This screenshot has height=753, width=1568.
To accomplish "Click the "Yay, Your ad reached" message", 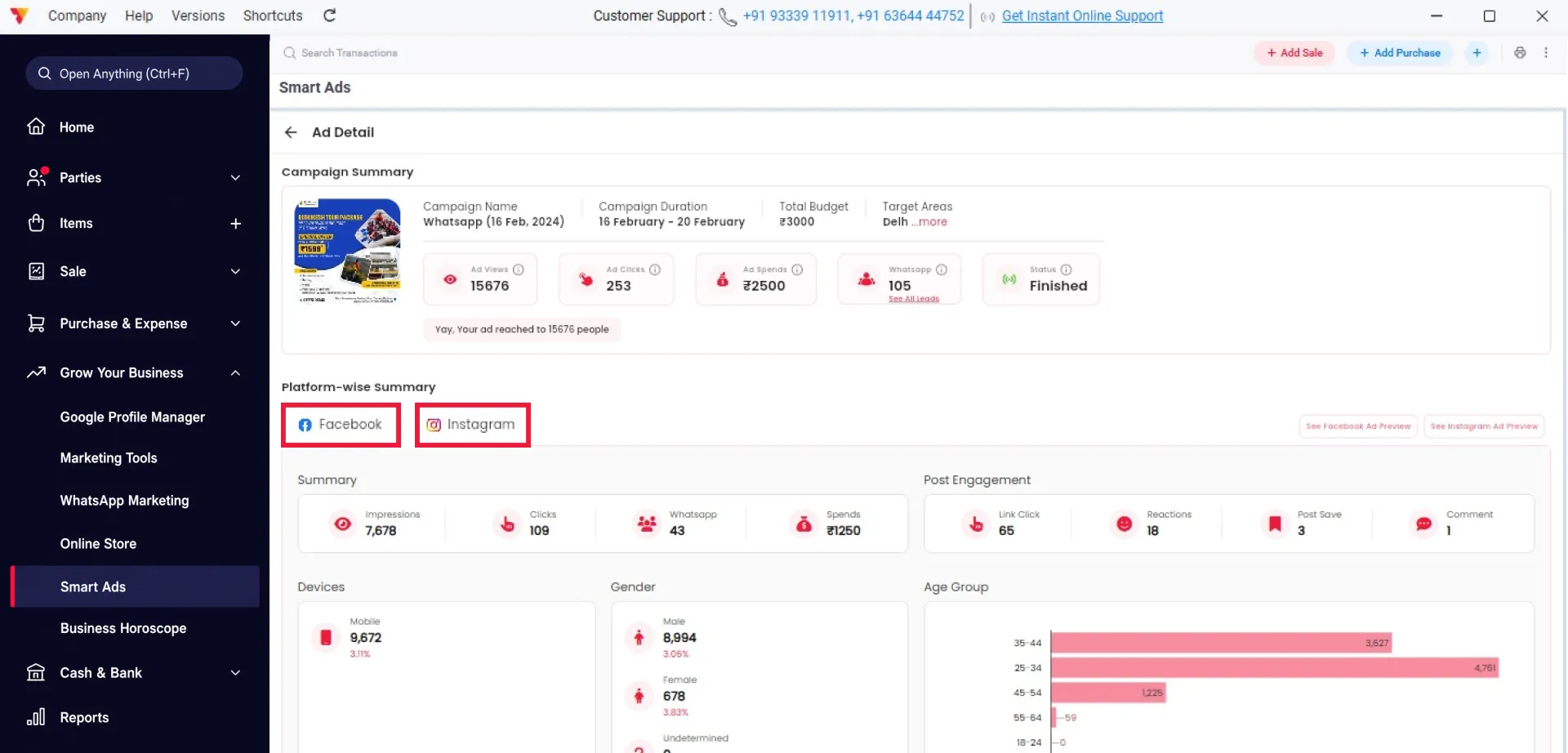I will pyautogui.click(x=522, y=329).
